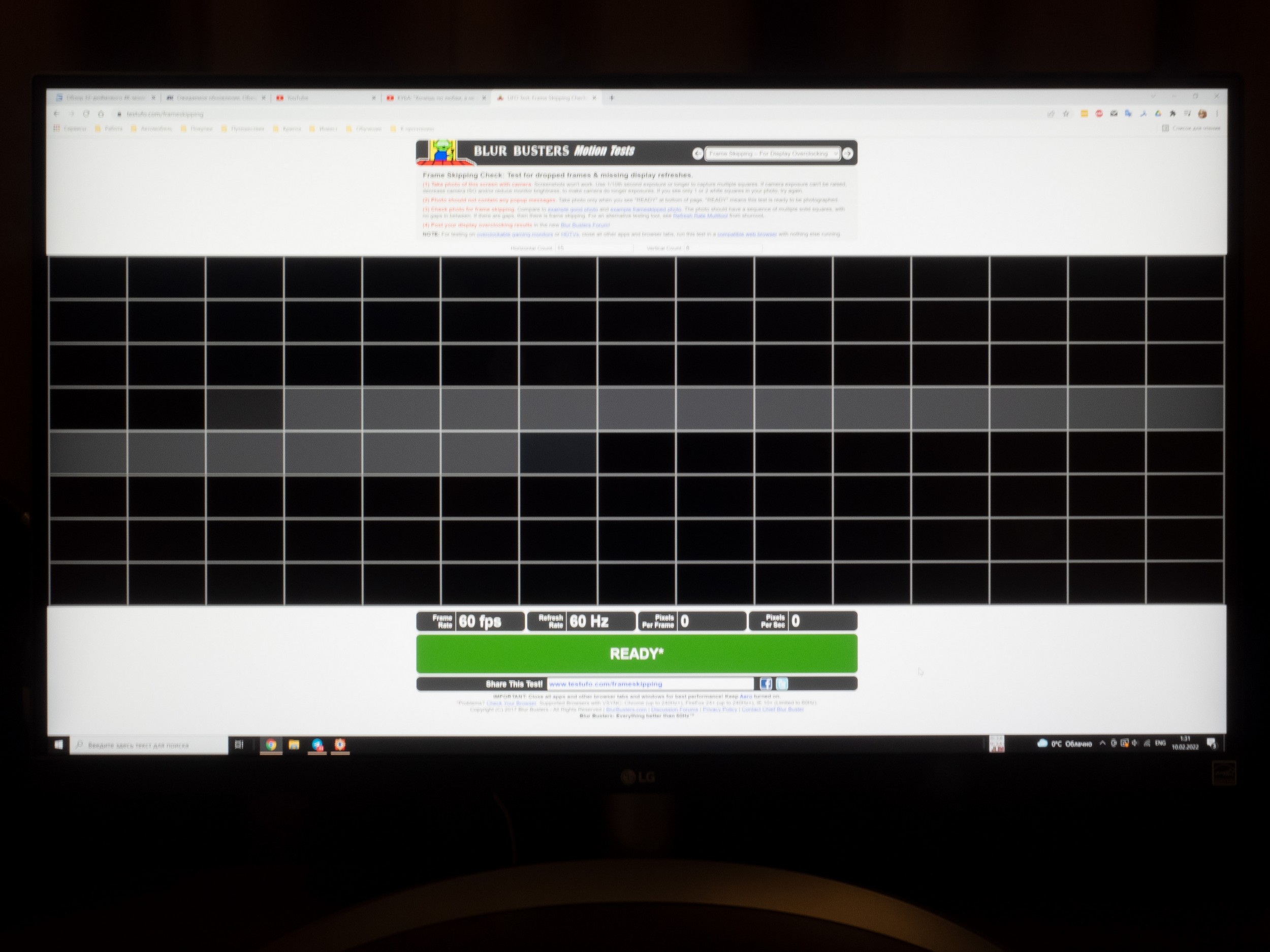The width and height of the screenshot is (1270, 952).
Task: Share the test on Facebook
Action: tap(766, 683)
